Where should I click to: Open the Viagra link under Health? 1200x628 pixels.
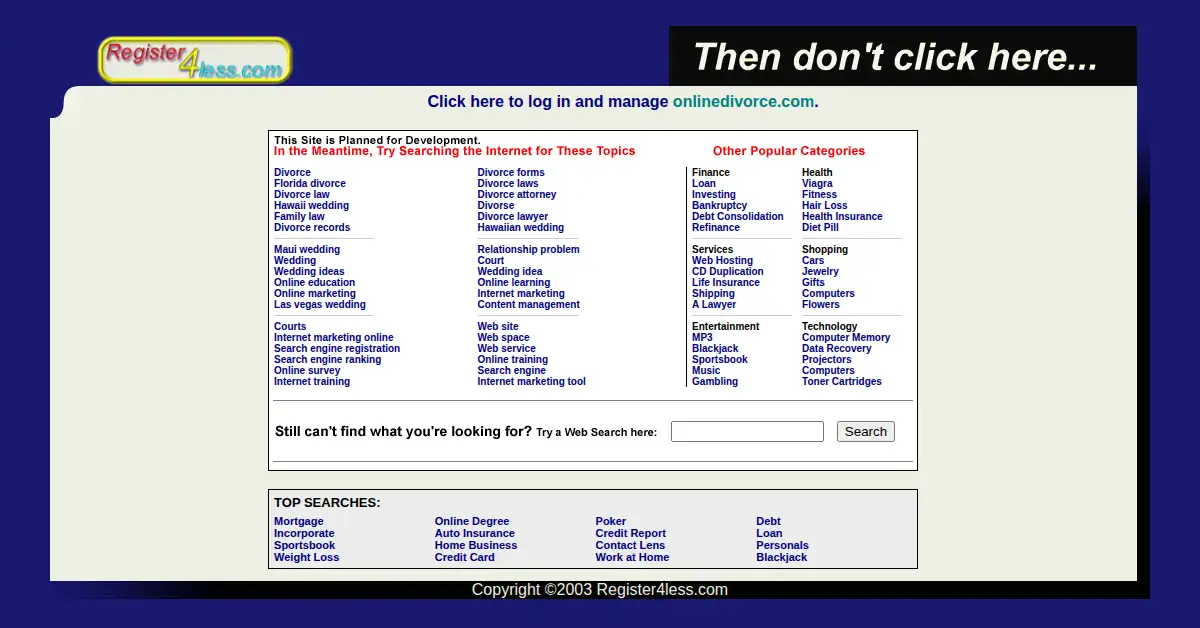(817, 184)
